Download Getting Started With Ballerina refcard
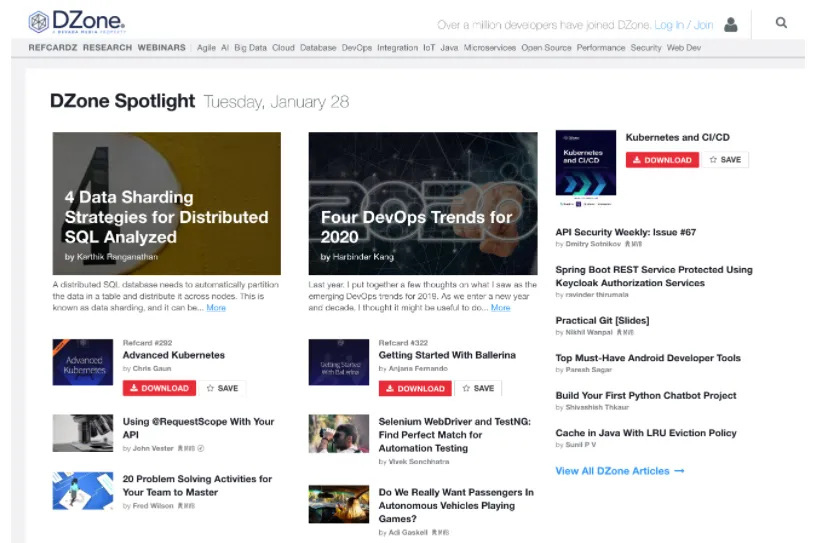The image size is (834, 543). pyautogui.click(x=415, y=388)
